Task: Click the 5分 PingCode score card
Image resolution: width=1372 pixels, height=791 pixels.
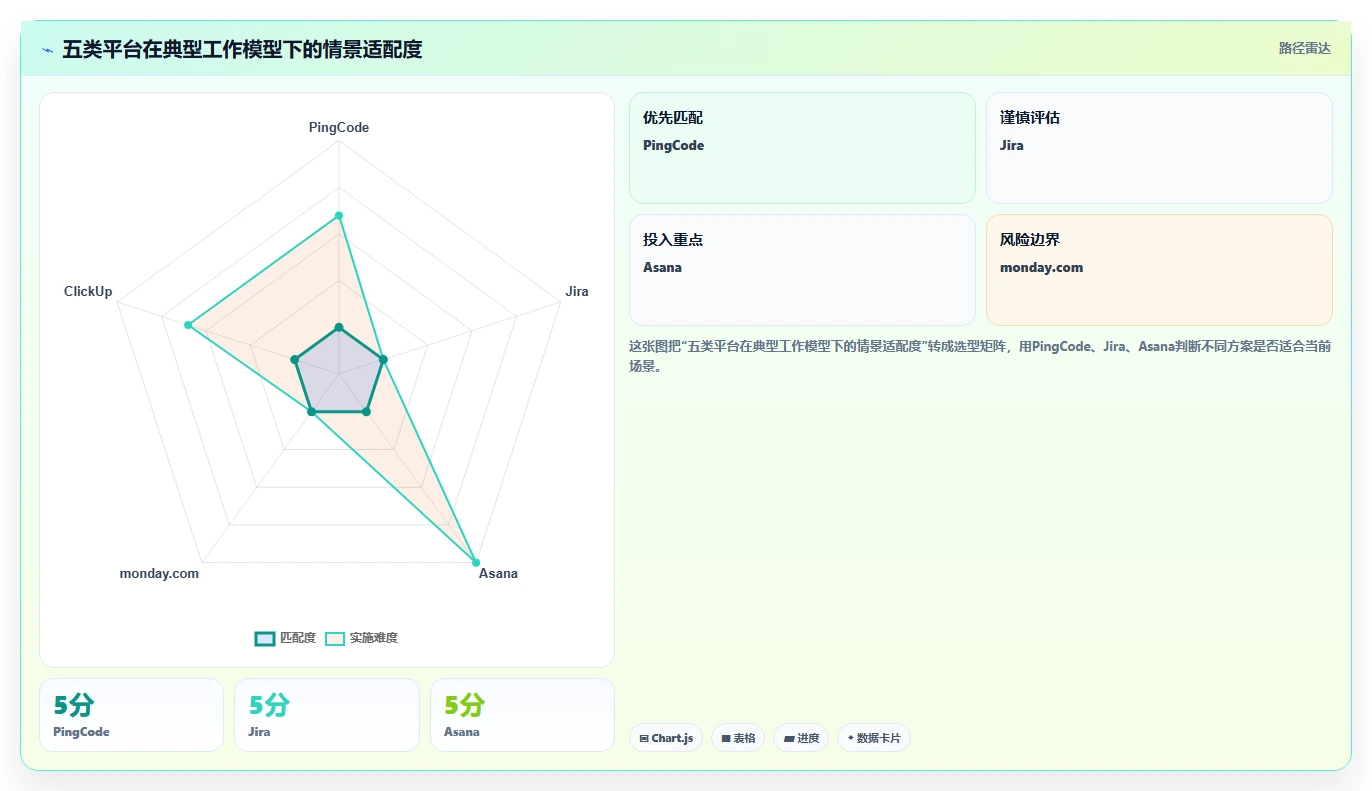Action: pos(131,715)
